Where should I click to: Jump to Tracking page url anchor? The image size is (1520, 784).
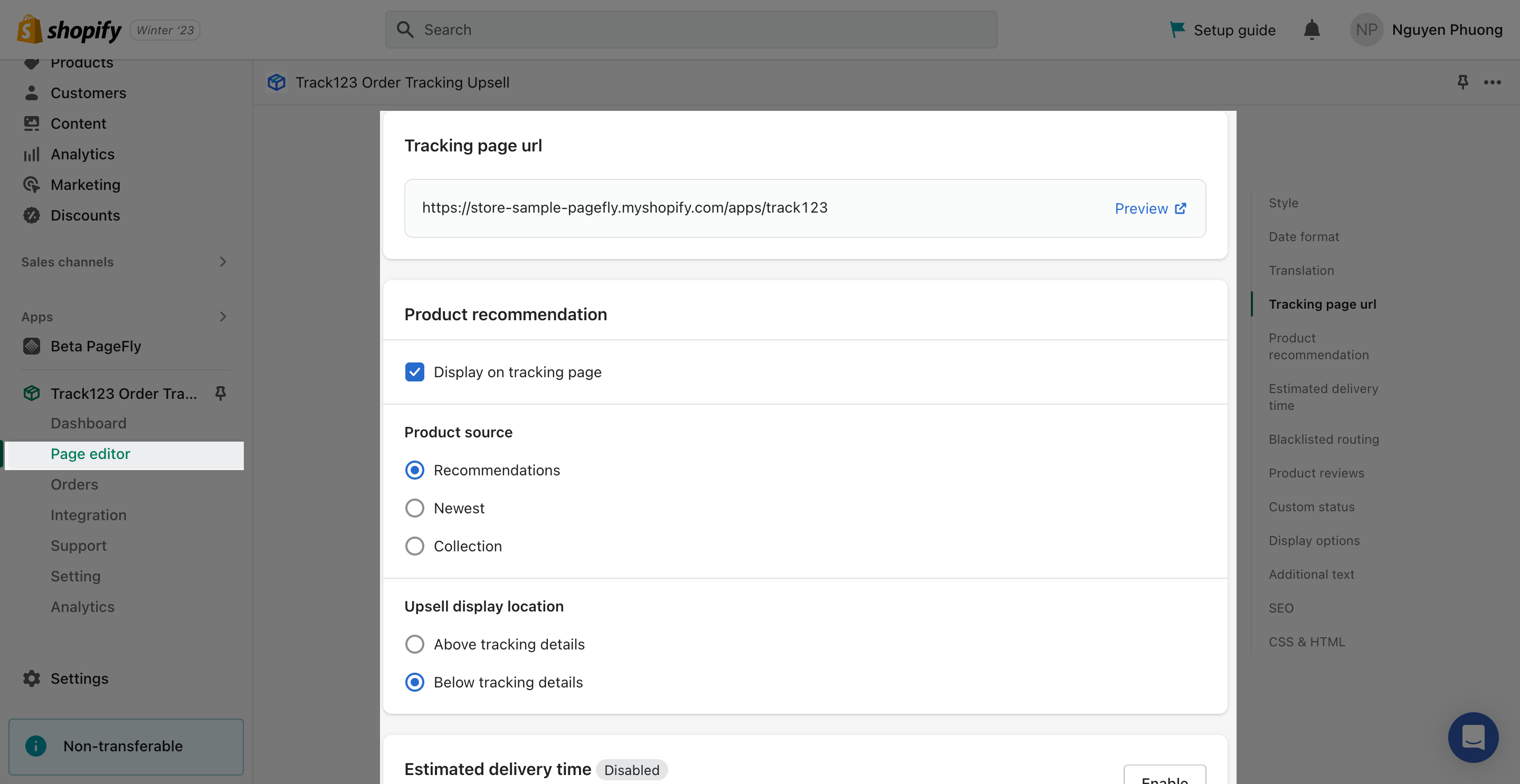(x=1322, y=304)
